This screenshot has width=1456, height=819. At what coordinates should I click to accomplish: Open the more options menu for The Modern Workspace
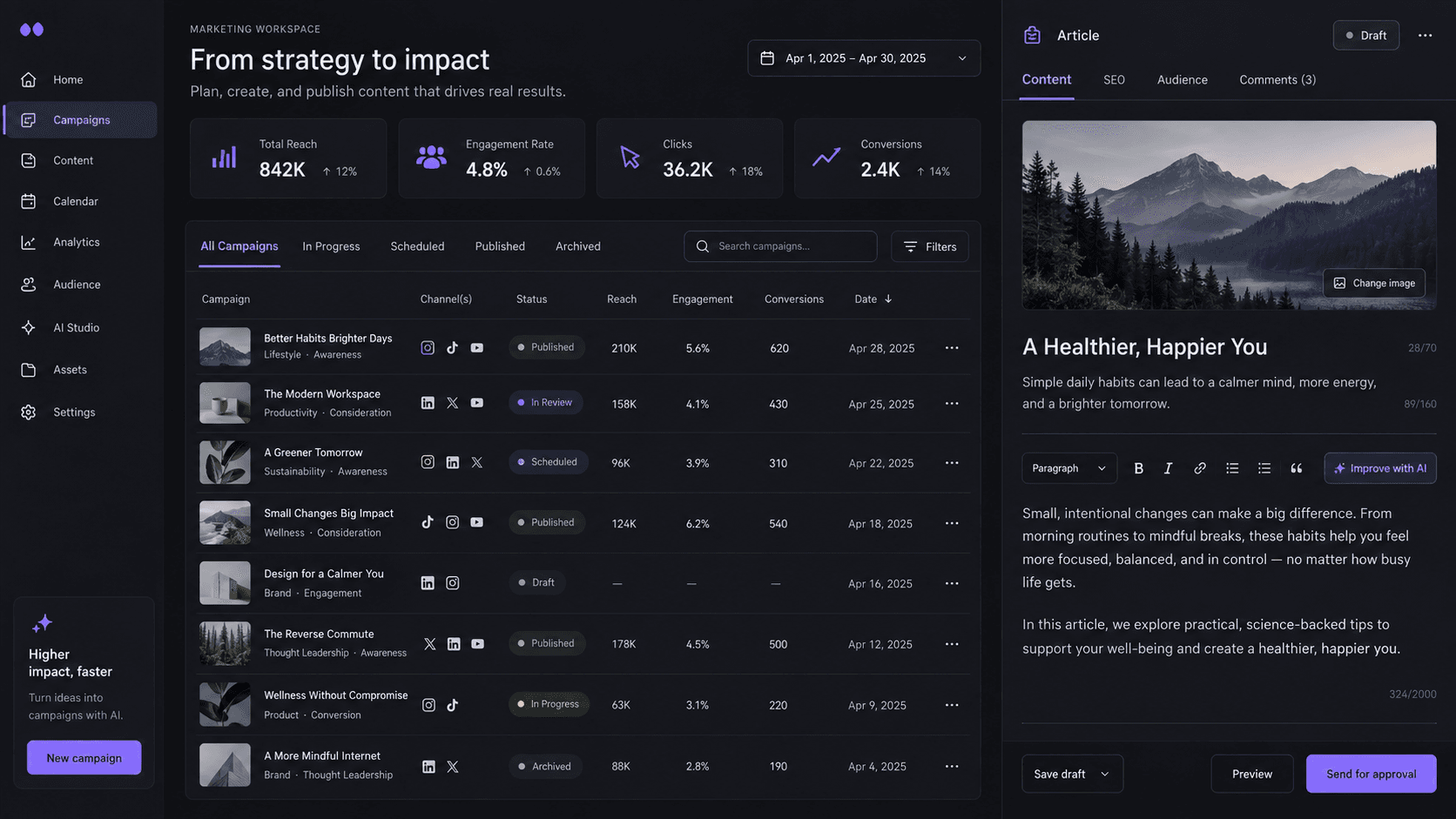(952, 403)
